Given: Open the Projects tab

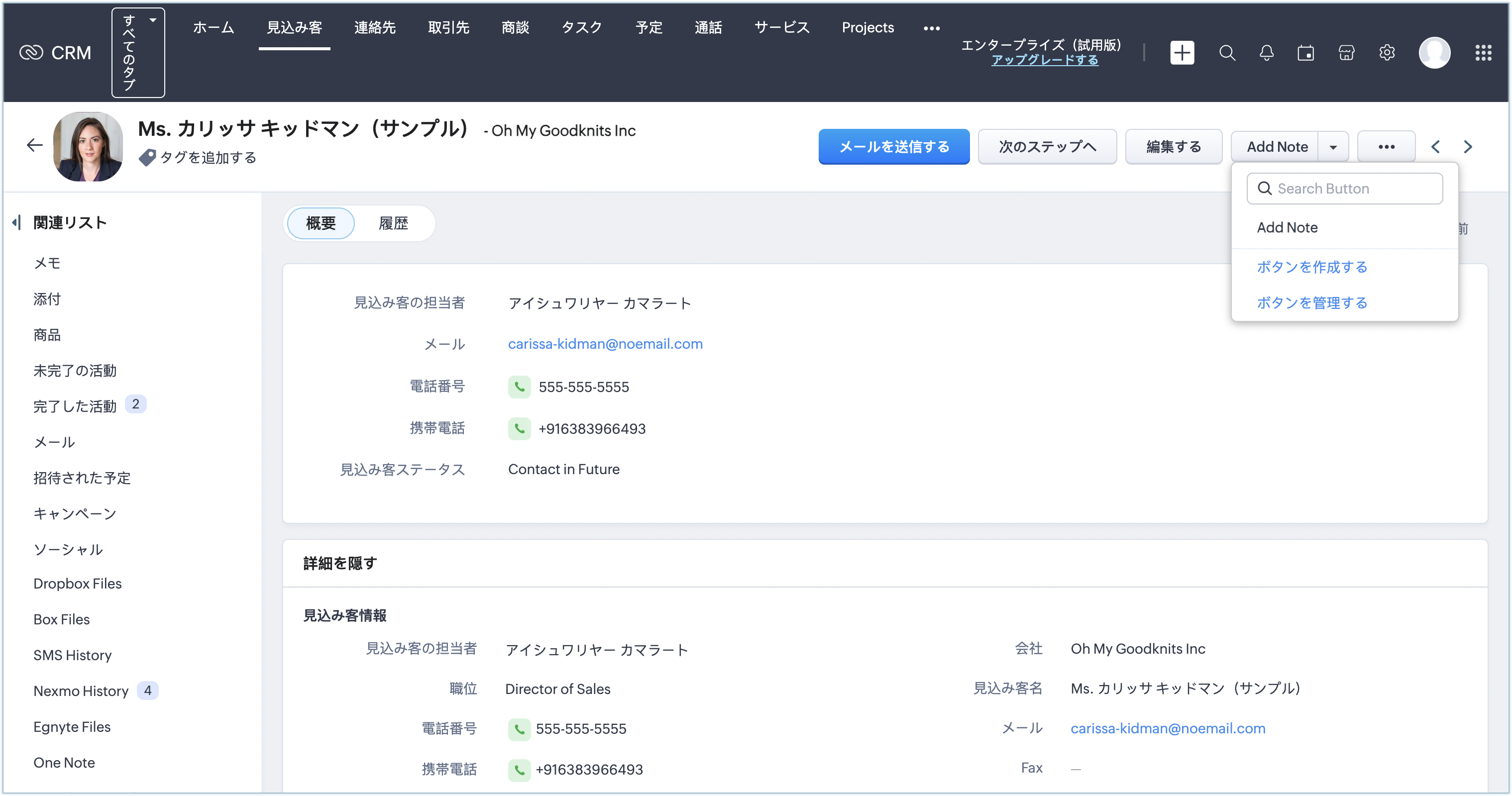Looking at the screenshot, I should pyautogui.click(x=867, y=27).
